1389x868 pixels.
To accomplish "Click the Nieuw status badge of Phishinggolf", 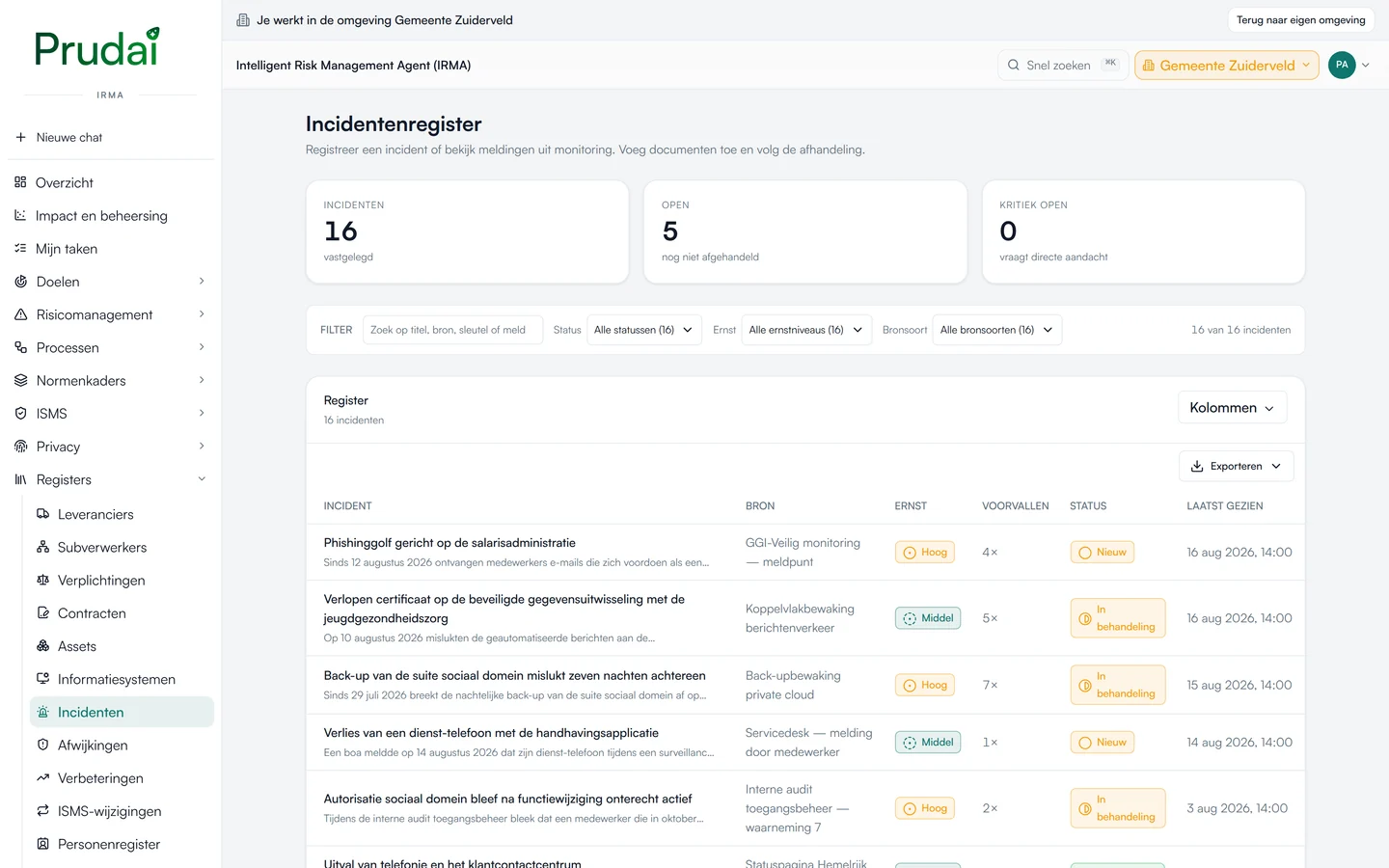I will tap(1102, 553).
